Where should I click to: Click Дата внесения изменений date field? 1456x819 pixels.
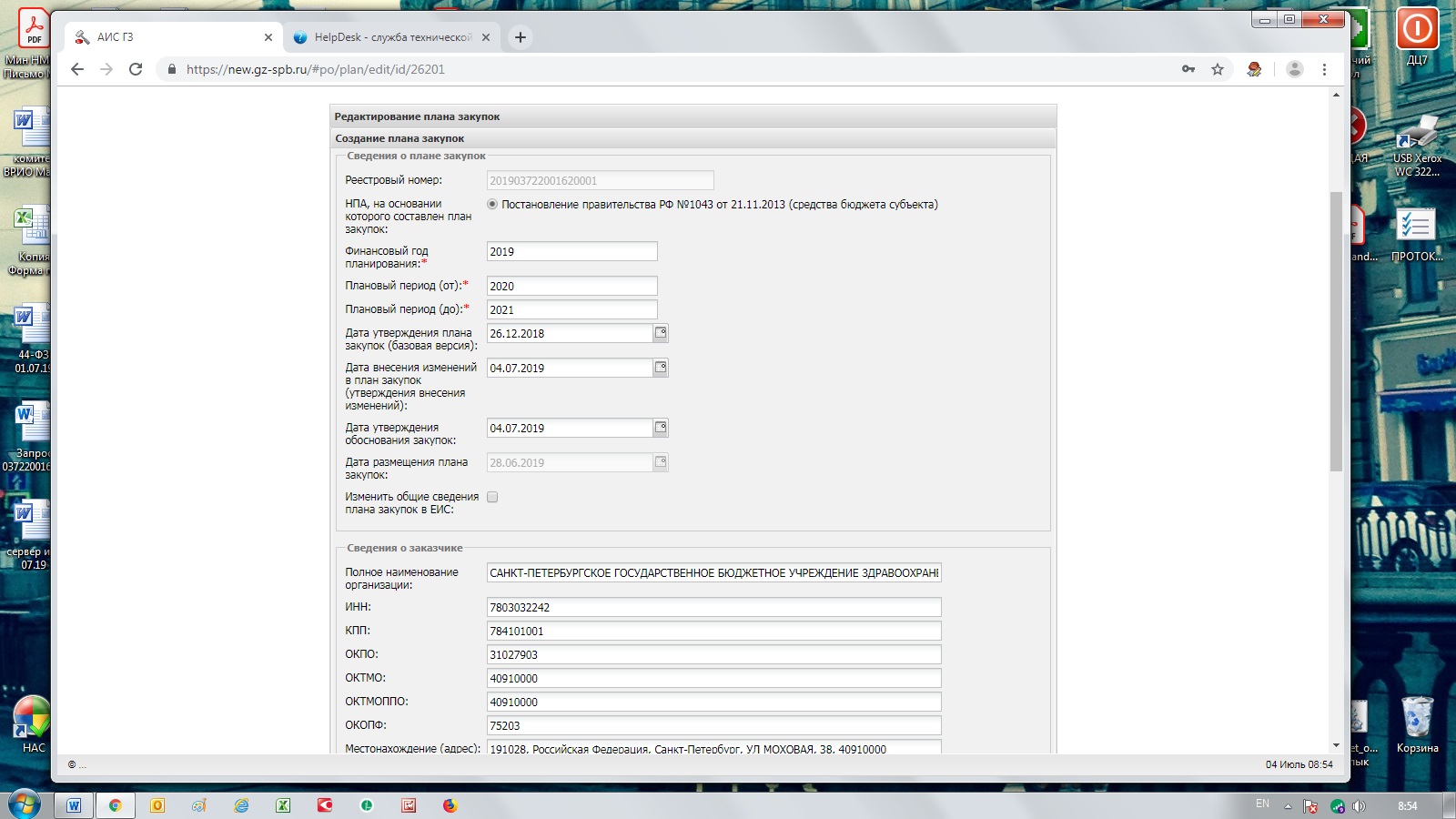[570, 368]
